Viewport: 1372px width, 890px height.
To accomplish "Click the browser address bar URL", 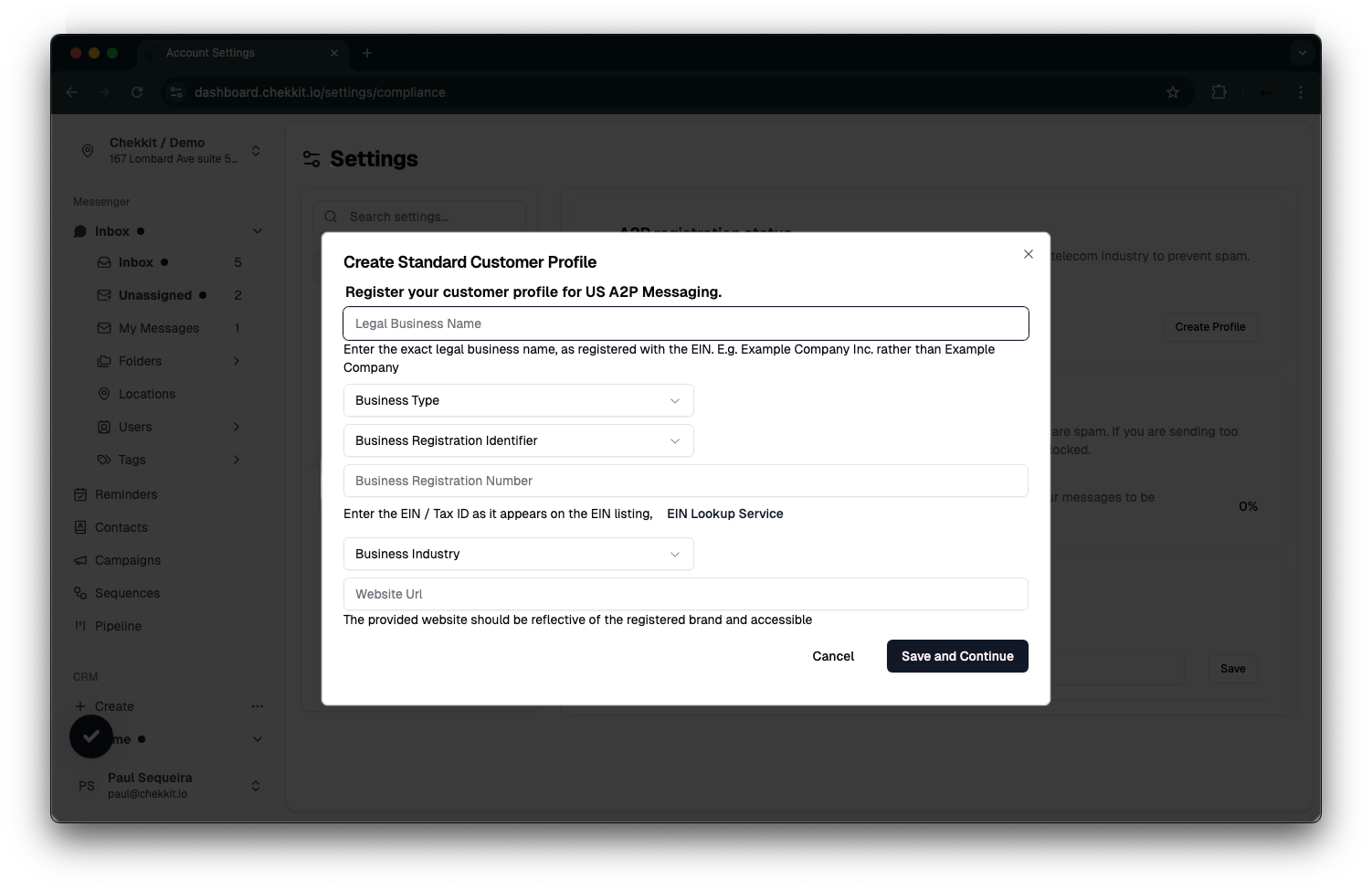I will coord(320,92).
